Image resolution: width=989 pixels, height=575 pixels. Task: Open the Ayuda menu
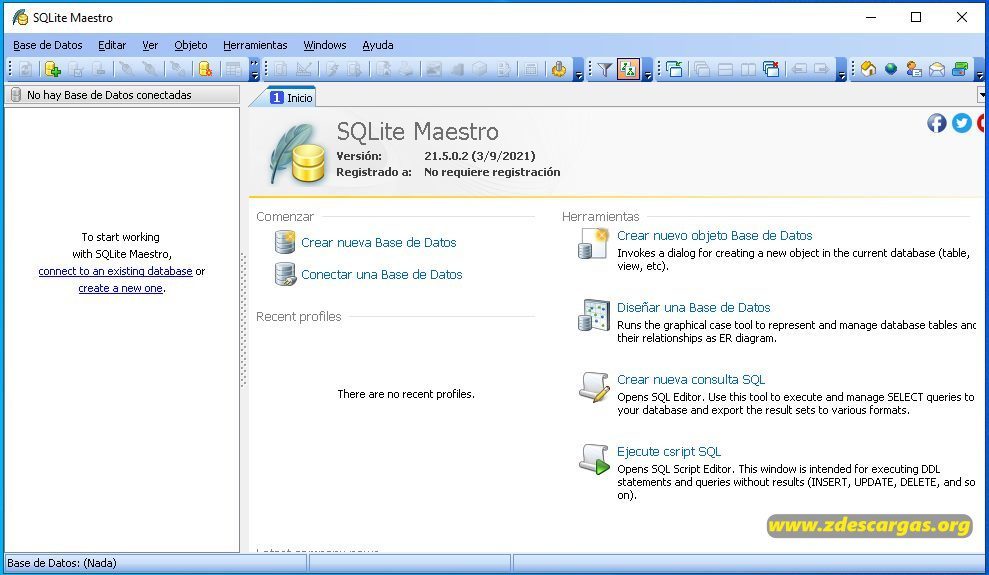[378, 45]
